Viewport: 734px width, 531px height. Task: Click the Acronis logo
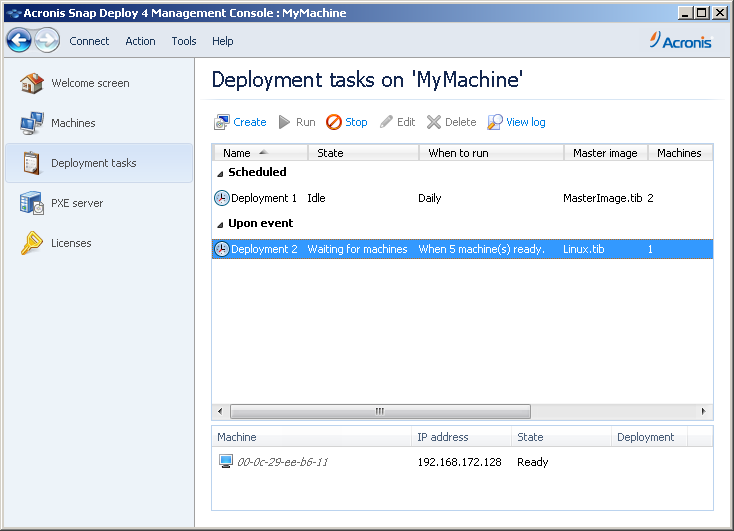tap(681, 41)
